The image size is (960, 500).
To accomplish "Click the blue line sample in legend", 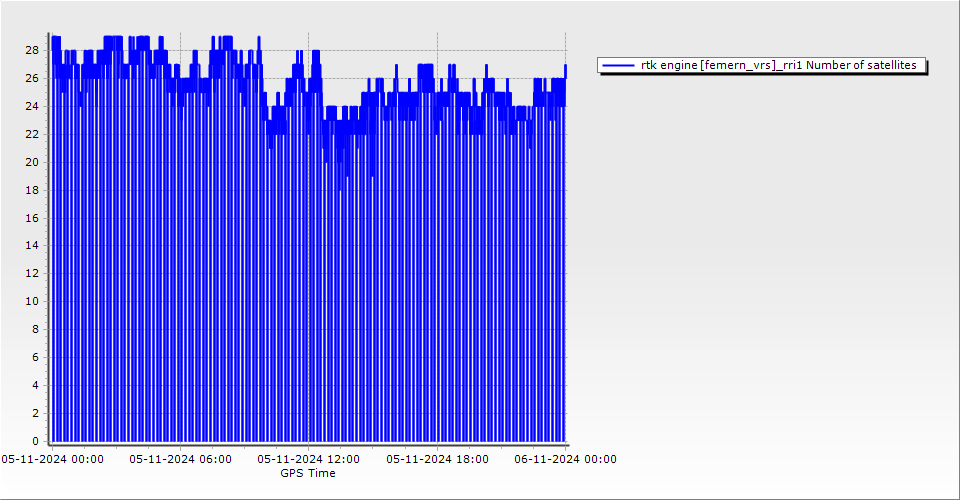I will tap(619, 65).
